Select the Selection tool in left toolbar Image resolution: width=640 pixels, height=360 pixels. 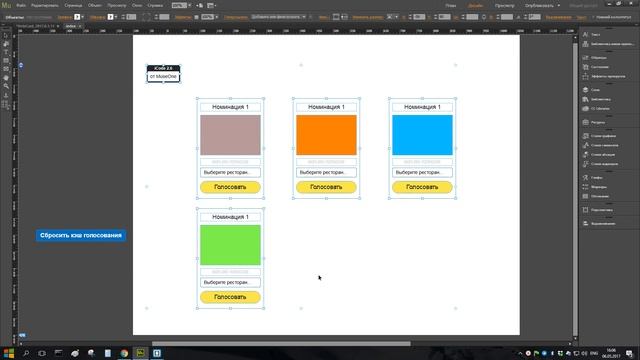click(6, 36)
